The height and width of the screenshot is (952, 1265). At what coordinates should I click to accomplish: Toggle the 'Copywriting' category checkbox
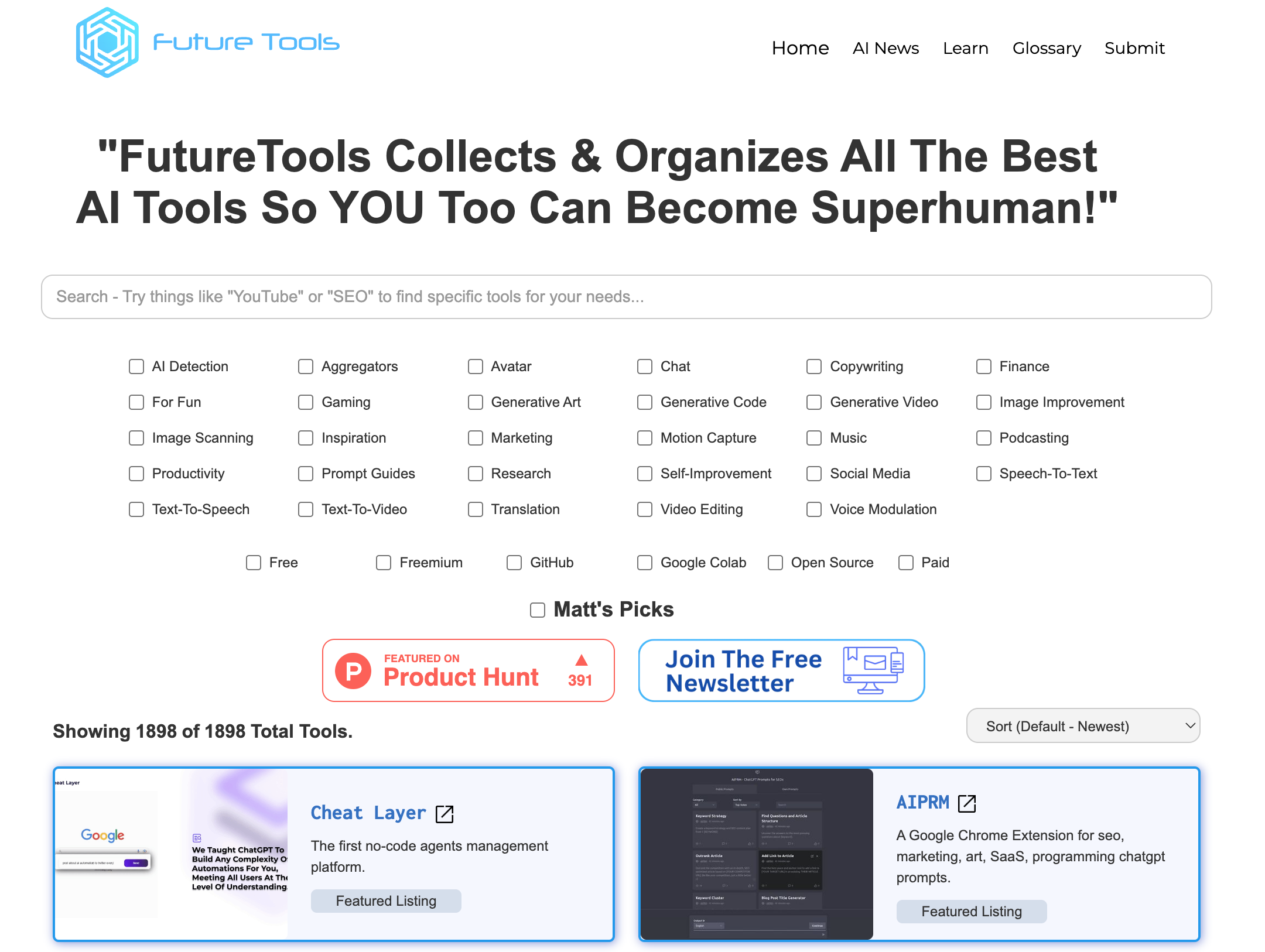[815, 366]
